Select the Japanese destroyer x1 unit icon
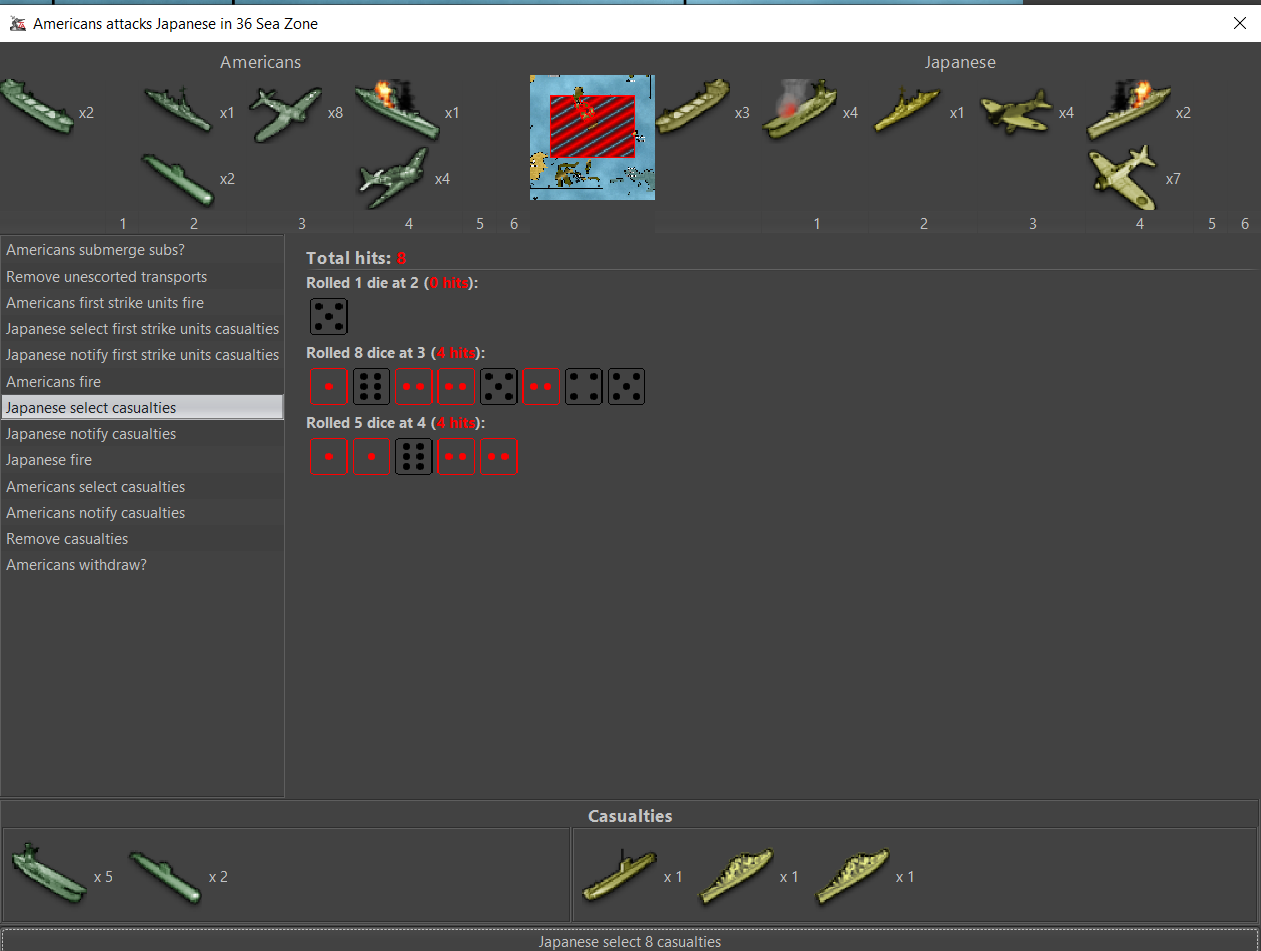 pos(907,110)
